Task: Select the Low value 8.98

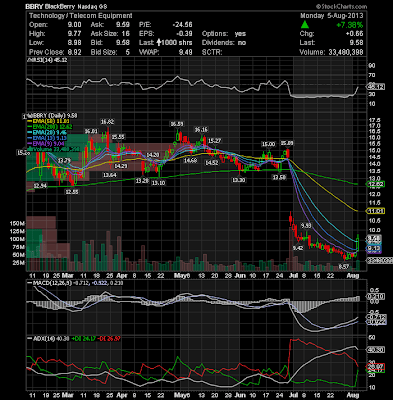Action: 75,43
